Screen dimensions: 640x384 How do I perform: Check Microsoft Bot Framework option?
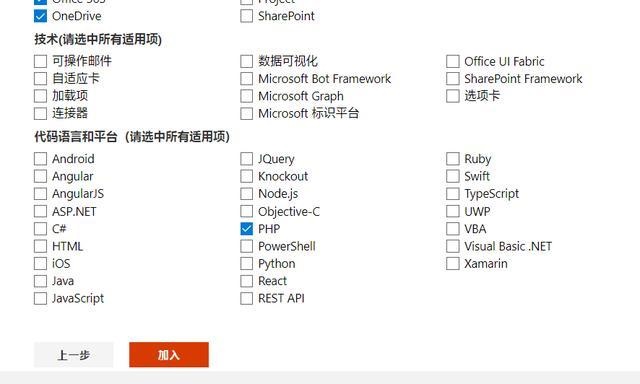pyautogui.click(x=247, y=78)
